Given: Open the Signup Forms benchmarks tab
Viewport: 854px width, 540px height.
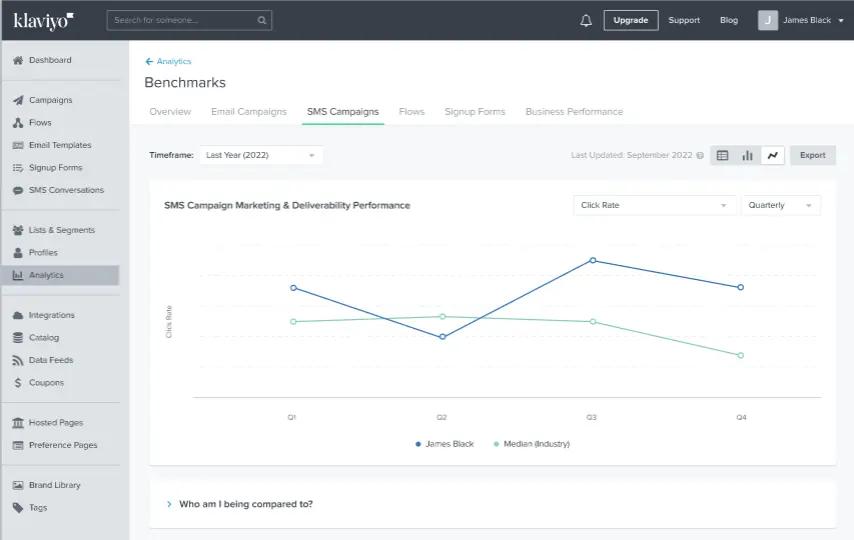Looking at the screenshot, I should [474, 112].
